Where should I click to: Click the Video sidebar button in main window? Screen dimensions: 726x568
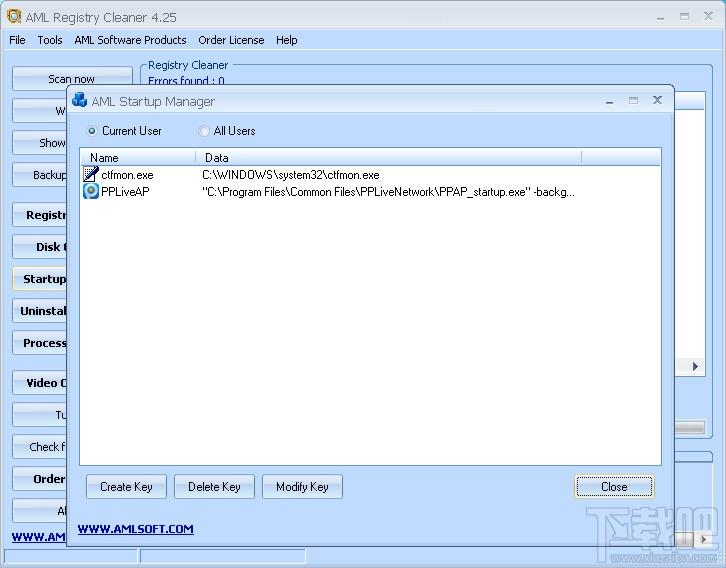pos(40,383)
